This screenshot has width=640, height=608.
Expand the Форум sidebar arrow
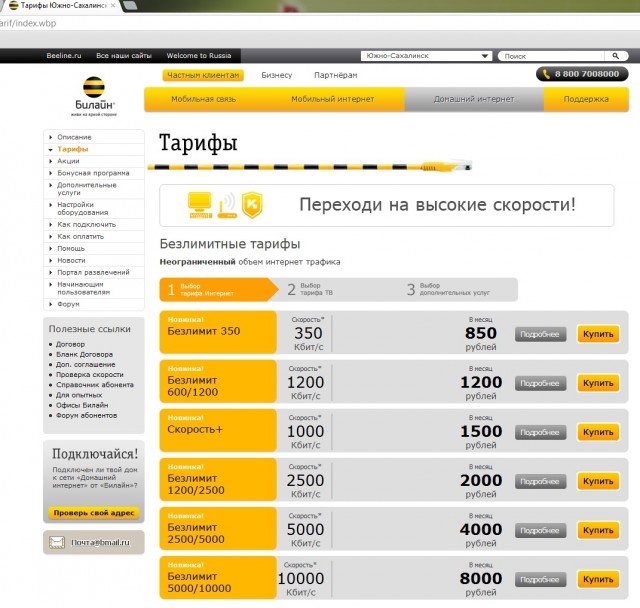[x=50, y=304]
